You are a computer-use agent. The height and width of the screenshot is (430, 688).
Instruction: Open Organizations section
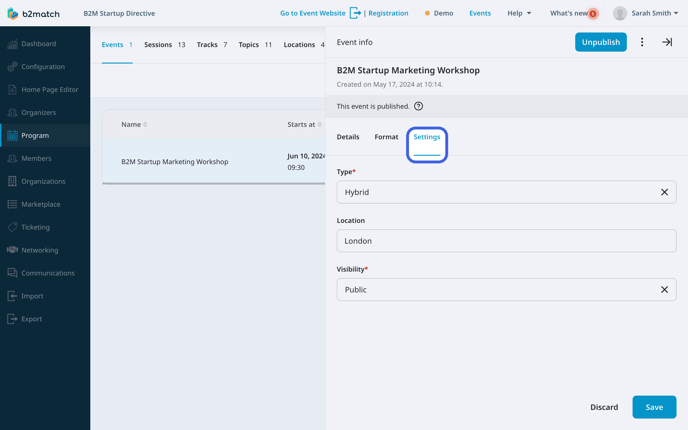coord(45,181)
